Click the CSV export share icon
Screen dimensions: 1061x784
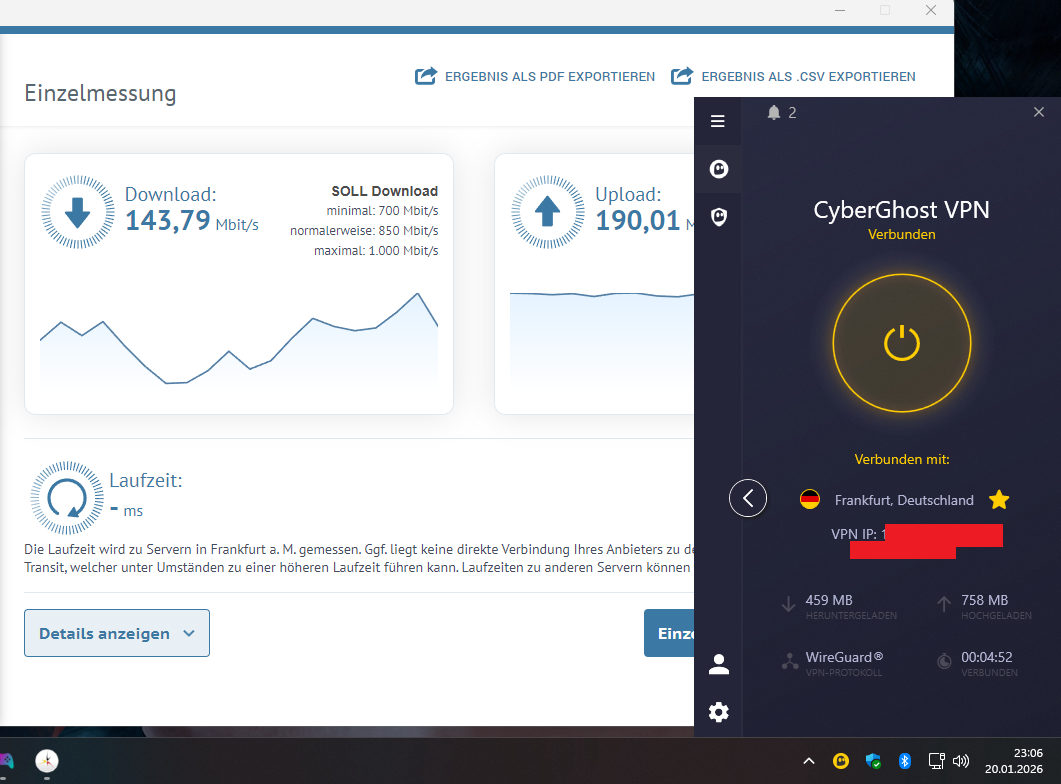point(682,76)
